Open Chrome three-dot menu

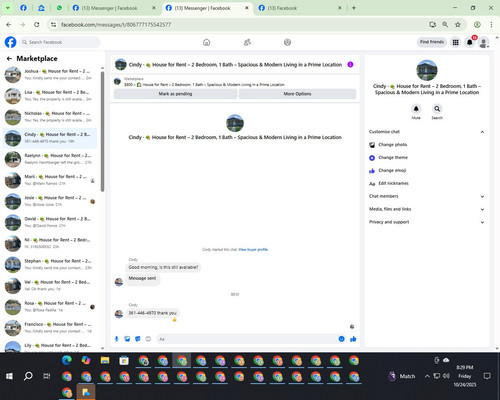point(491,25)
